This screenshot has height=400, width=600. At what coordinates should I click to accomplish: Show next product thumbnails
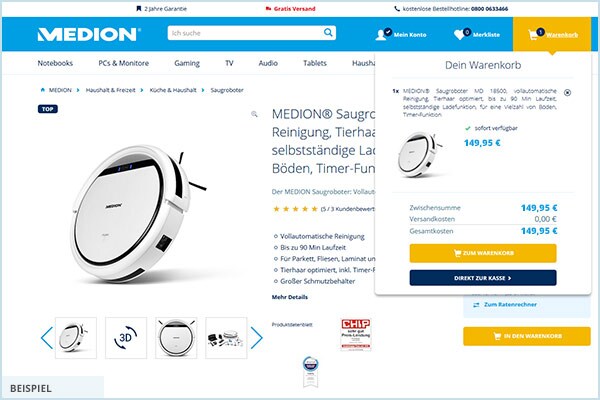pyautogui.click(x=257, y=338)
